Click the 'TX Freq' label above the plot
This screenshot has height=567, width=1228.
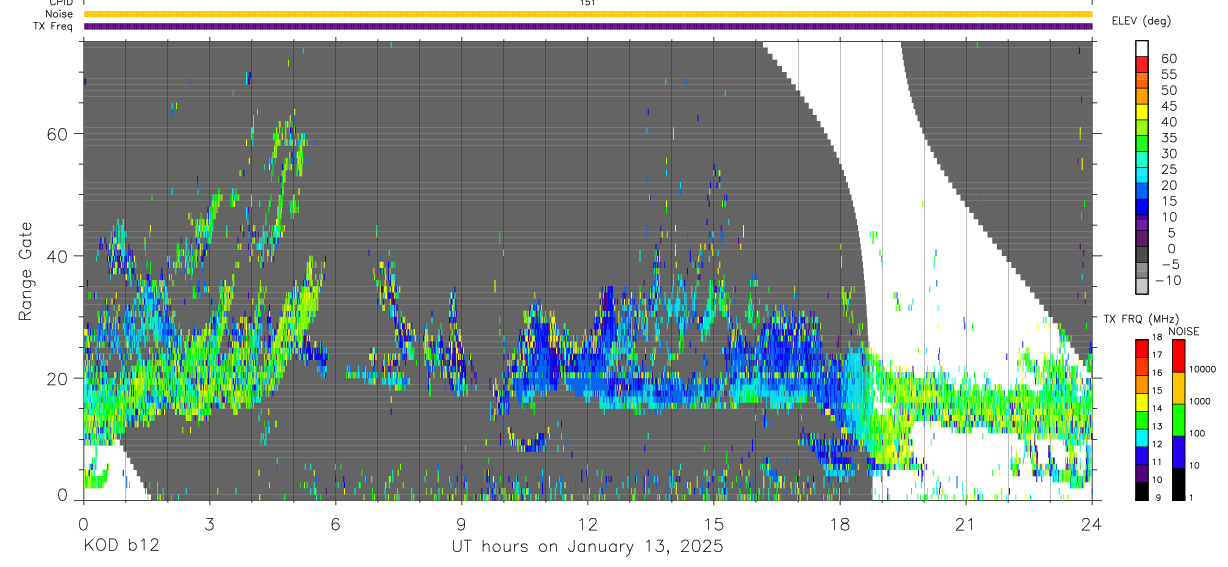point(54,26)
